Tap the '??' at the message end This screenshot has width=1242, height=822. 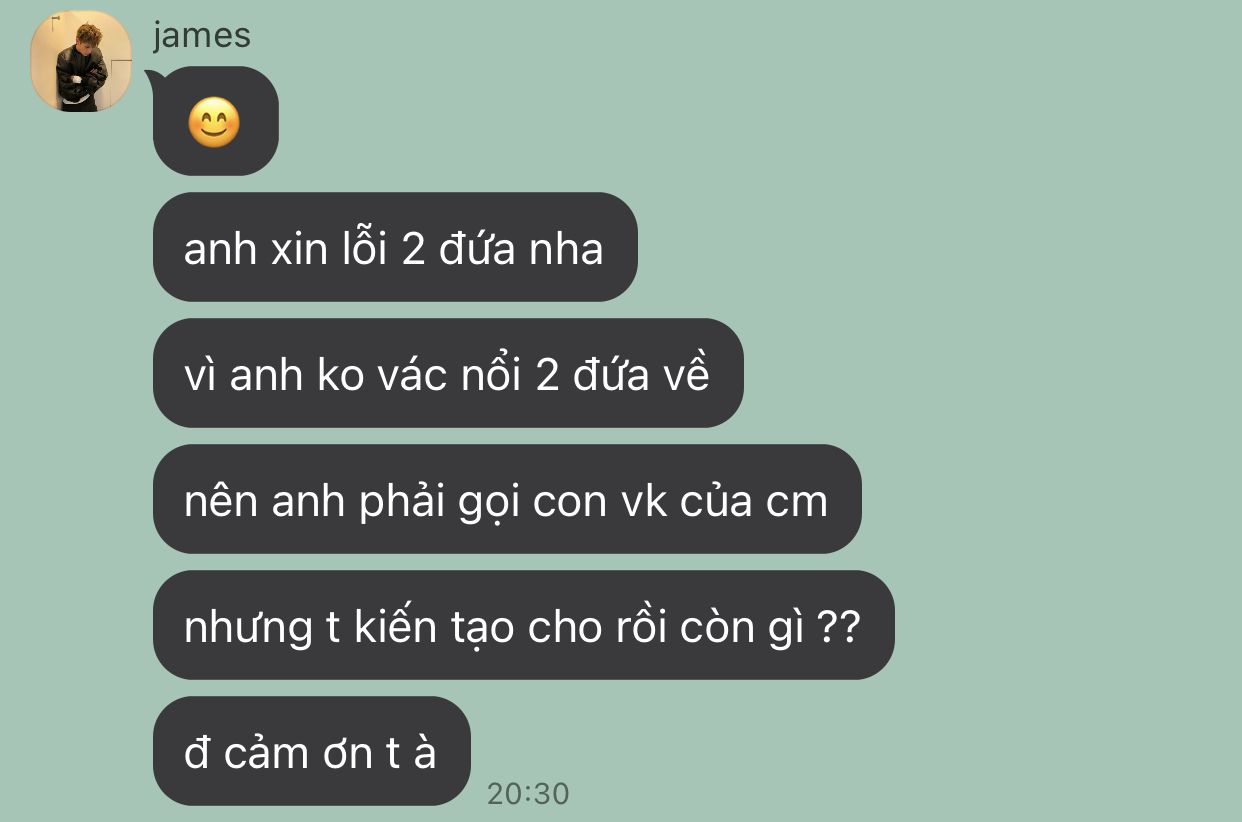838,628
